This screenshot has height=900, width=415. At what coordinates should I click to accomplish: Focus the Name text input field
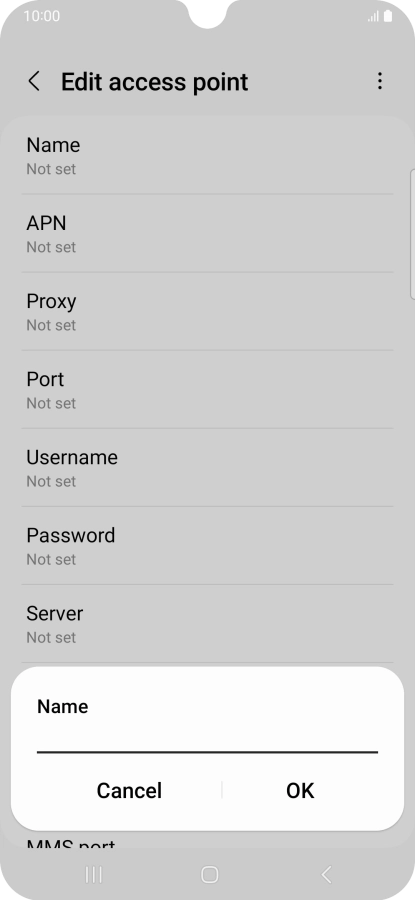click(x=207, y=739)
